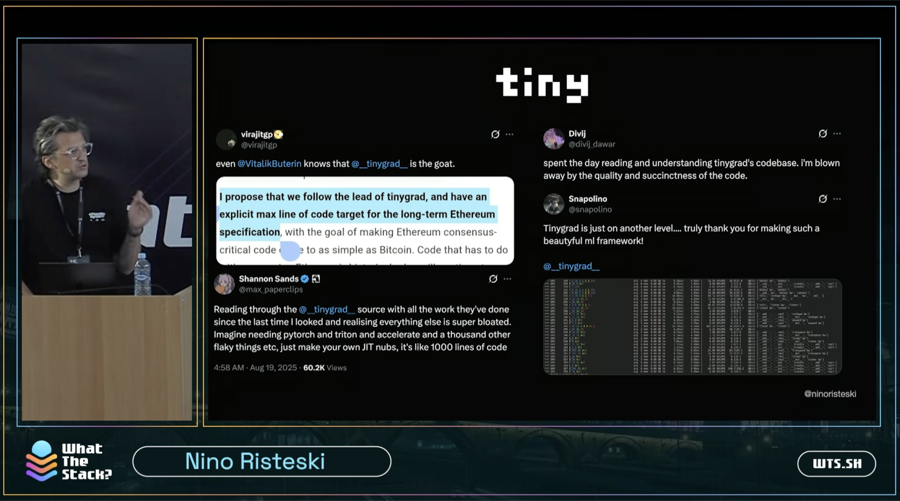Viewport: 900px width, 501px height.
Task: Click the tiny logo at top
Action: click(542, 85)
